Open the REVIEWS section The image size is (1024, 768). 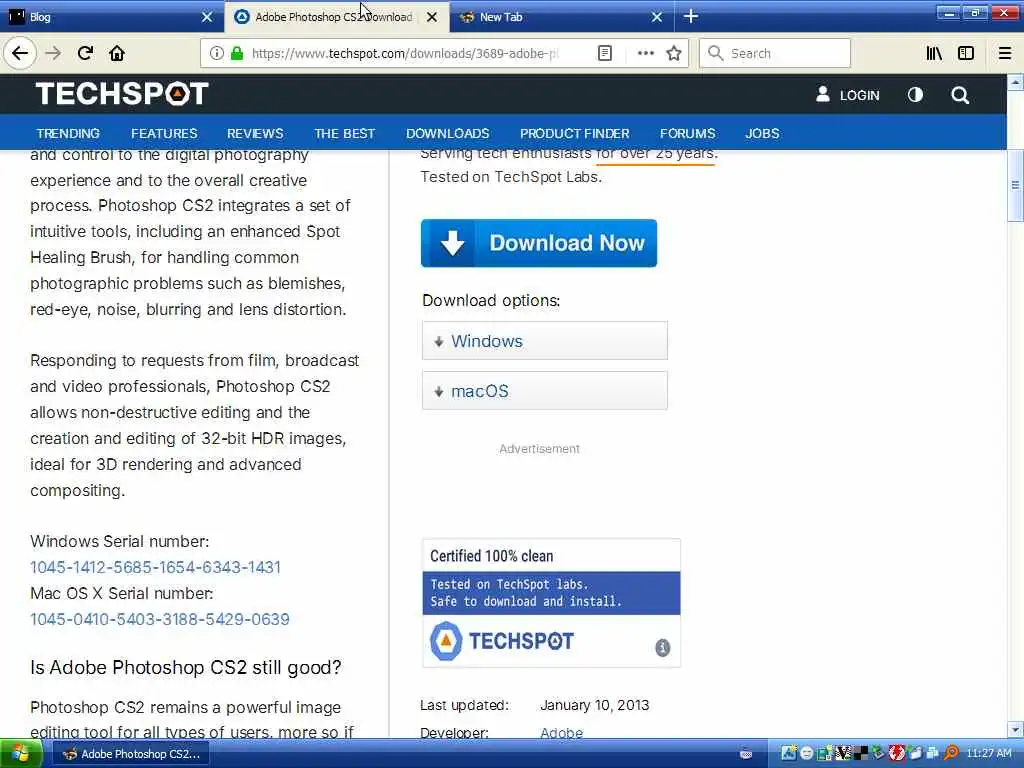[x=255, y=133]
